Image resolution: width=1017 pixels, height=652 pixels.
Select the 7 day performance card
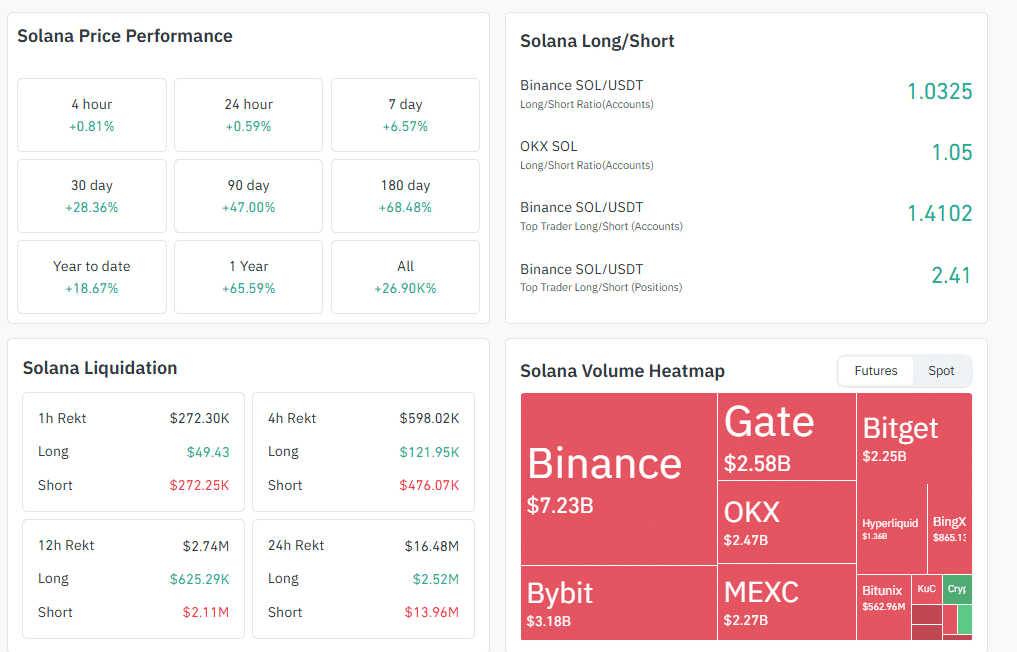405,115
